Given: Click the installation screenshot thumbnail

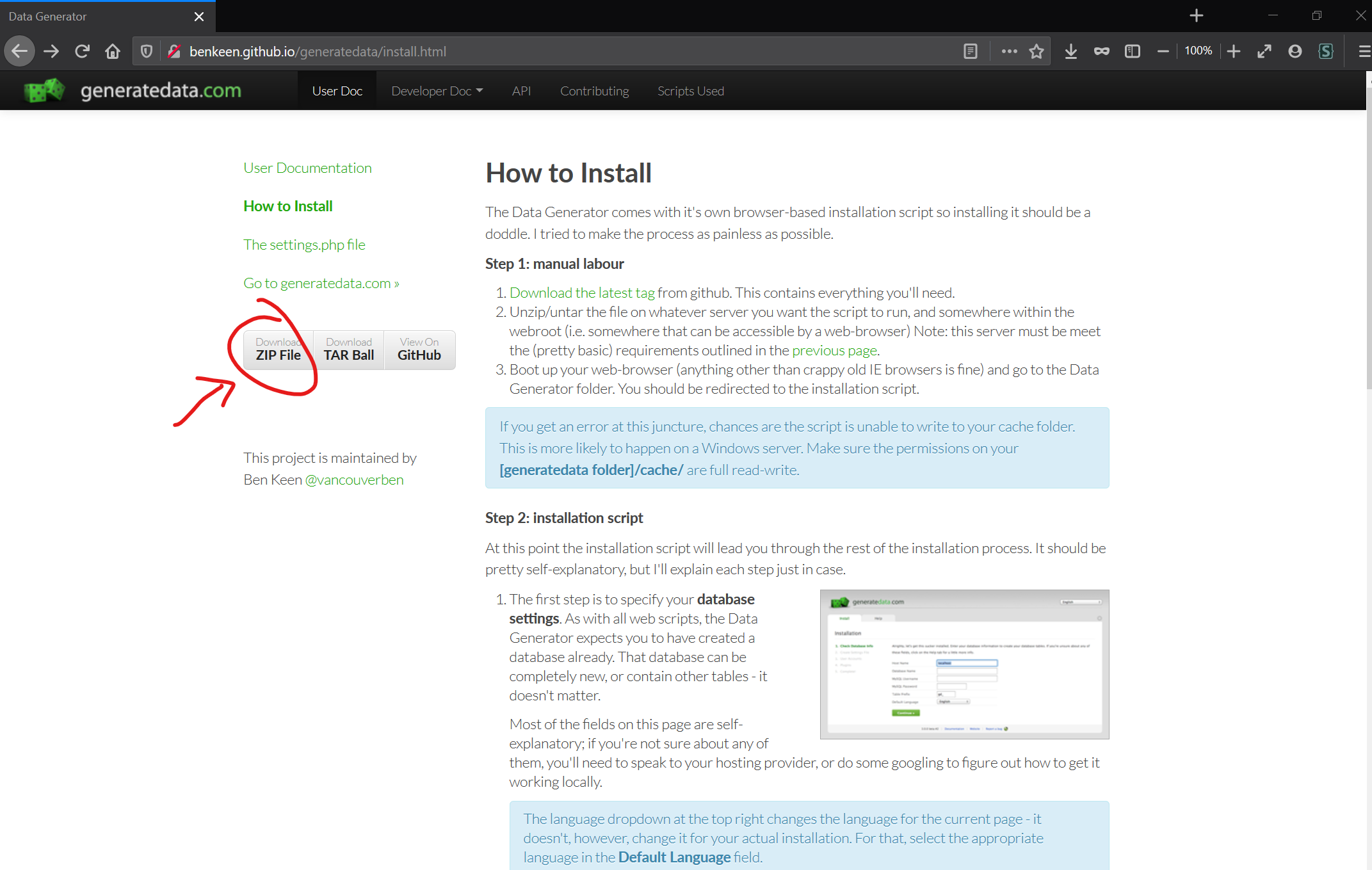Looking at the screenshot, I should (x=964, y=664).
